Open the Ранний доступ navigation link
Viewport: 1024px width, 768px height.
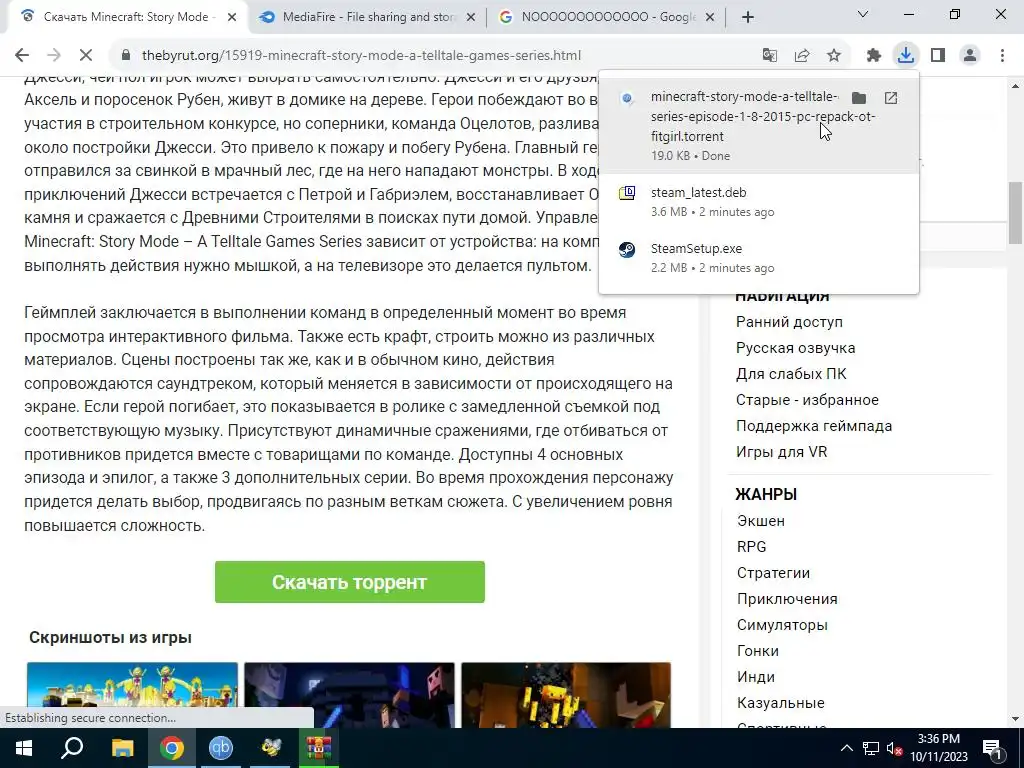click(x=789, y=322)
